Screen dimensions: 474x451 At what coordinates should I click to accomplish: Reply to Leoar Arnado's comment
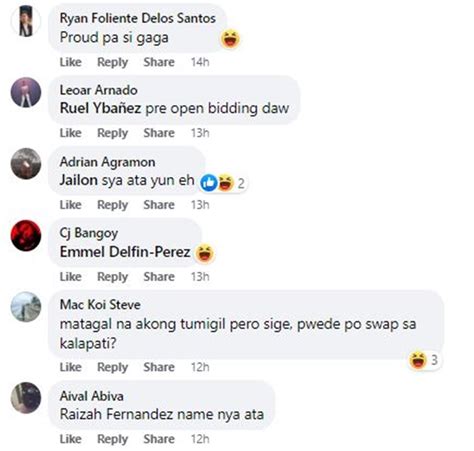point(113,133)
